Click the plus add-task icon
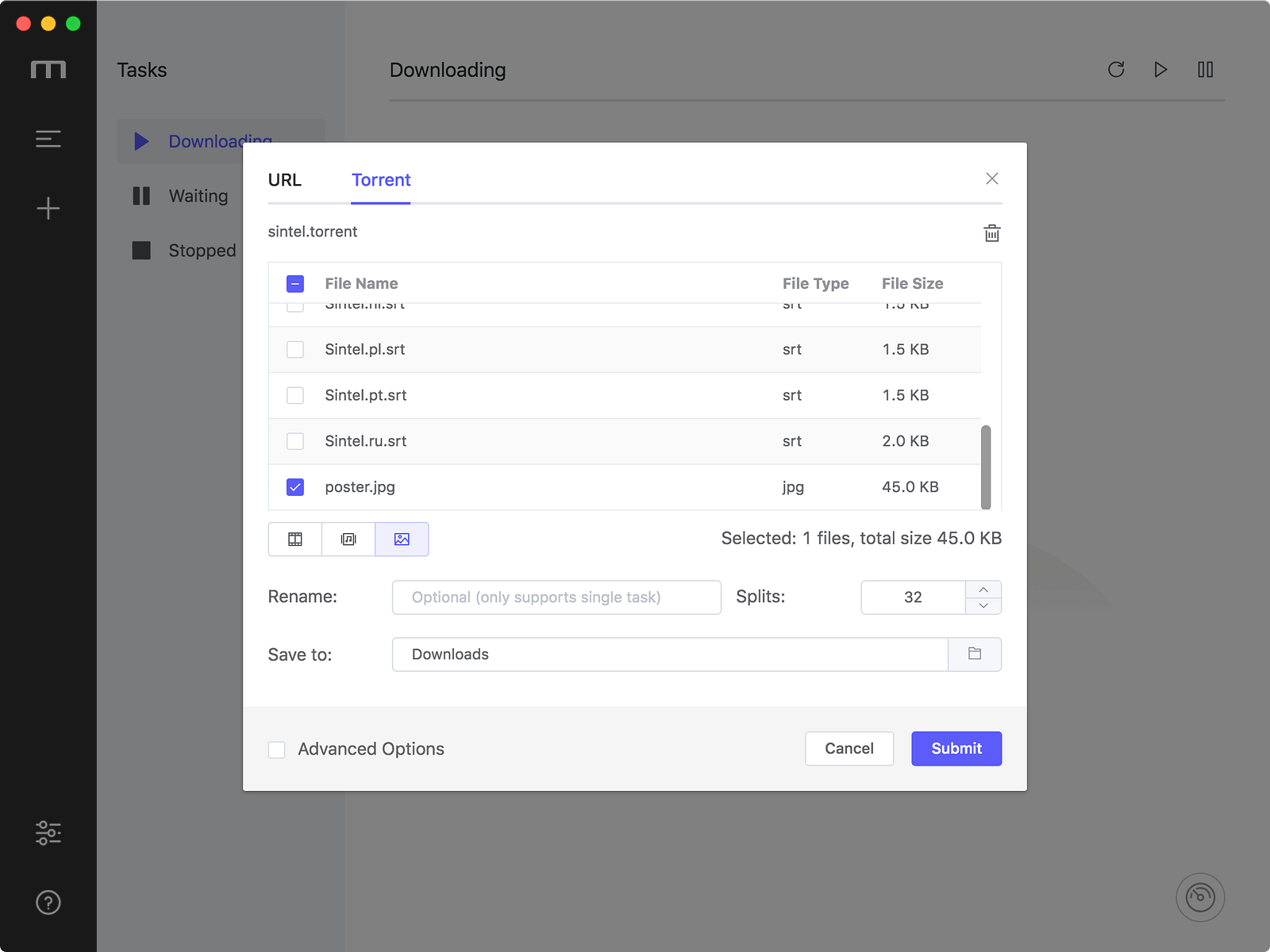This screenshot has width=1270, height=952. [x=48, y=208]
